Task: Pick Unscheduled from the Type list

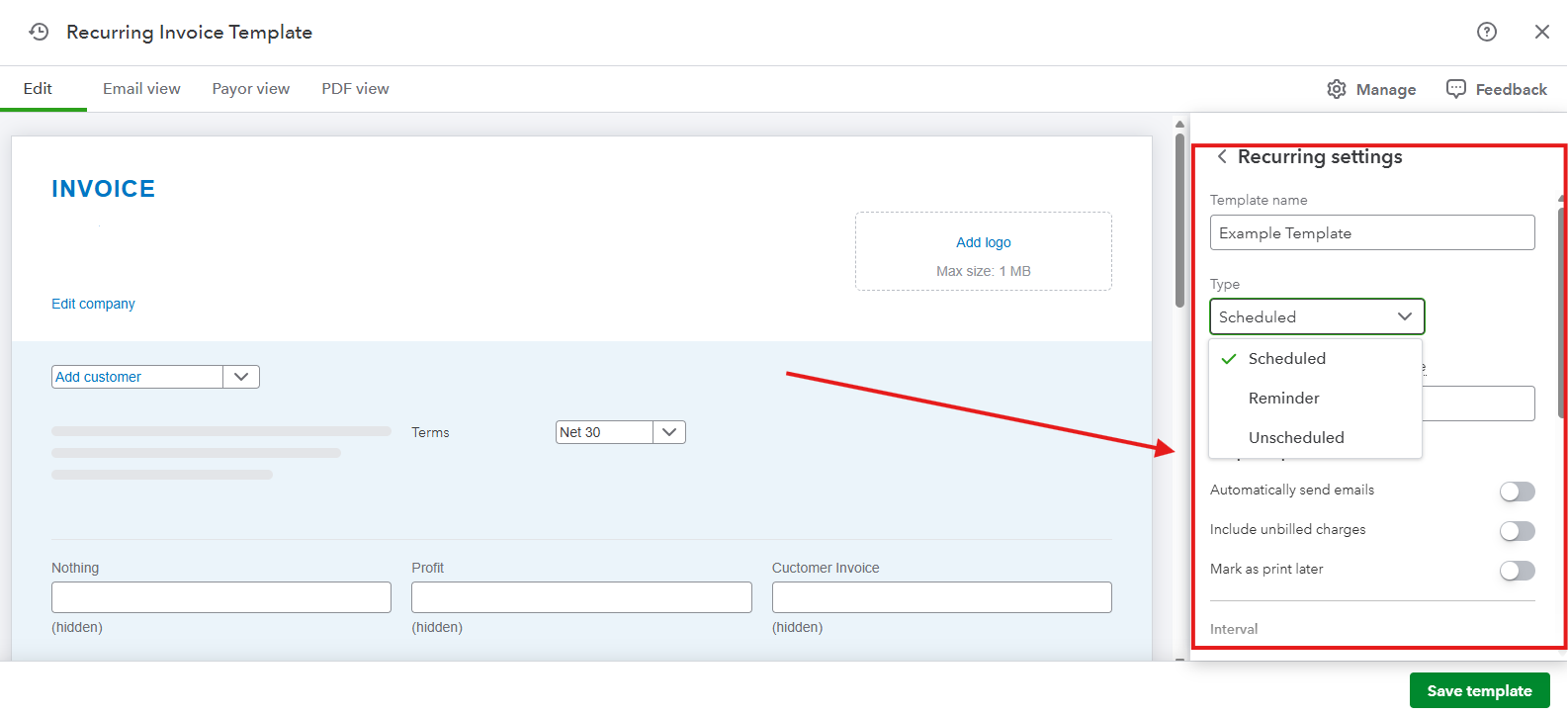Action: point(1315,437)
